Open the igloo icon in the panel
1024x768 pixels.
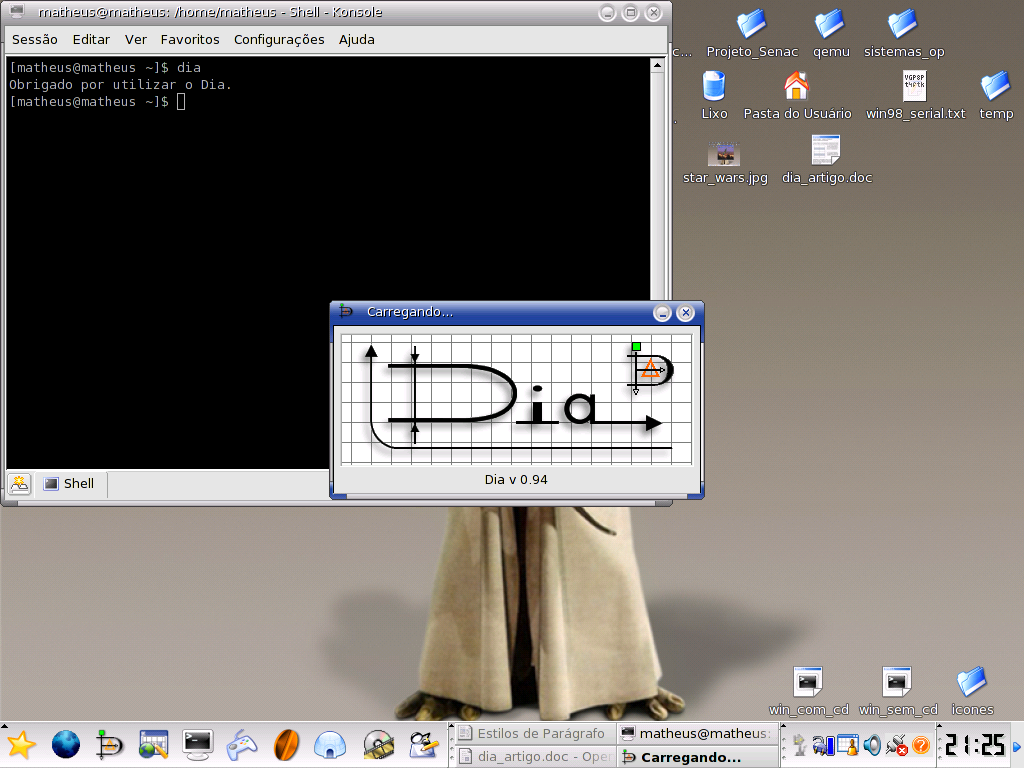coord(330,745)
